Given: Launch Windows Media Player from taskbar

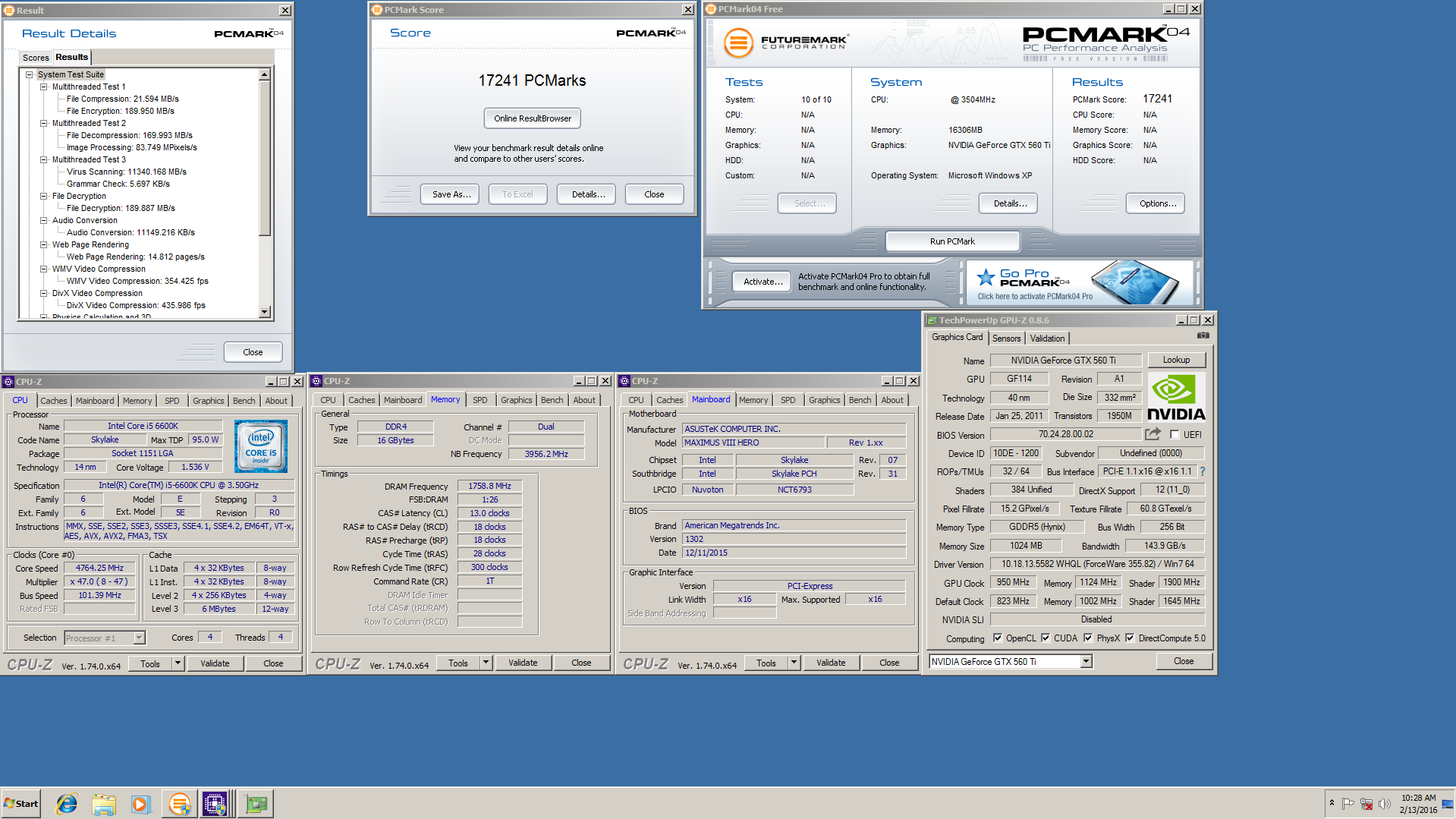Looking at the screenshot, I should [141, 804].
